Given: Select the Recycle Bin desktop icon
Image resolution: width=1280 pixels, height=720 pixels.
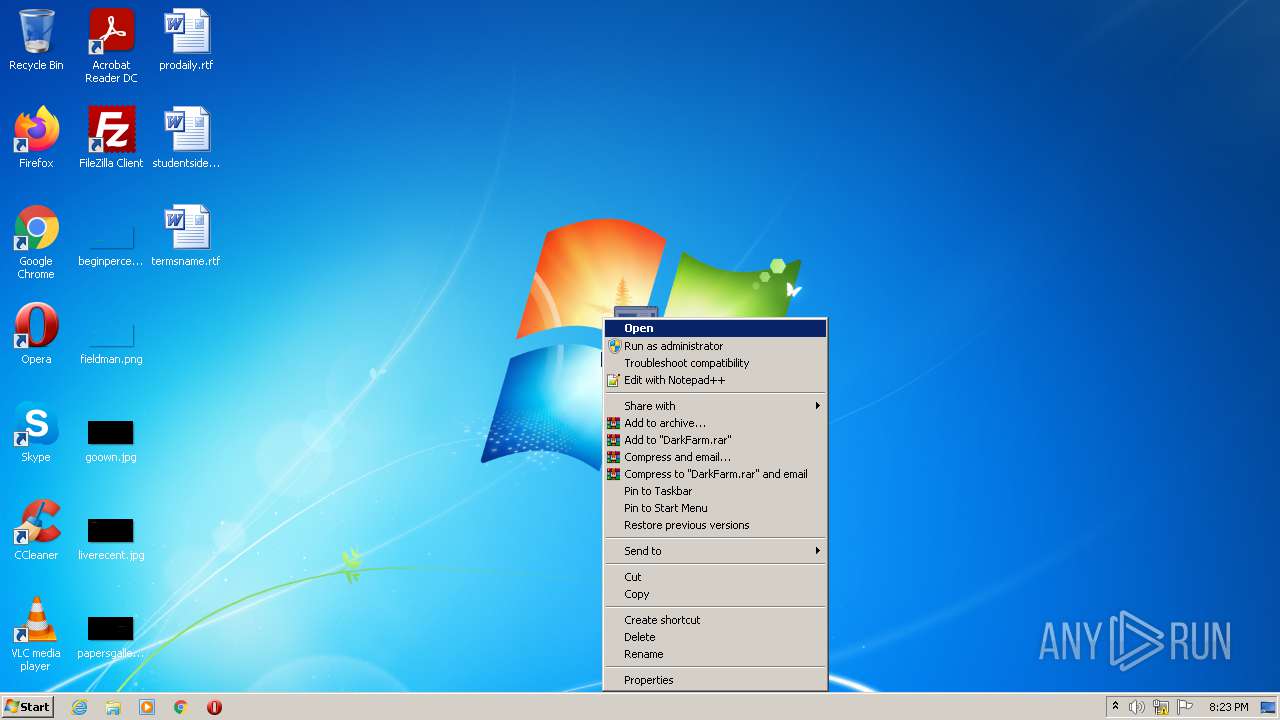Looking at the screenshot, I should point(36,40).
